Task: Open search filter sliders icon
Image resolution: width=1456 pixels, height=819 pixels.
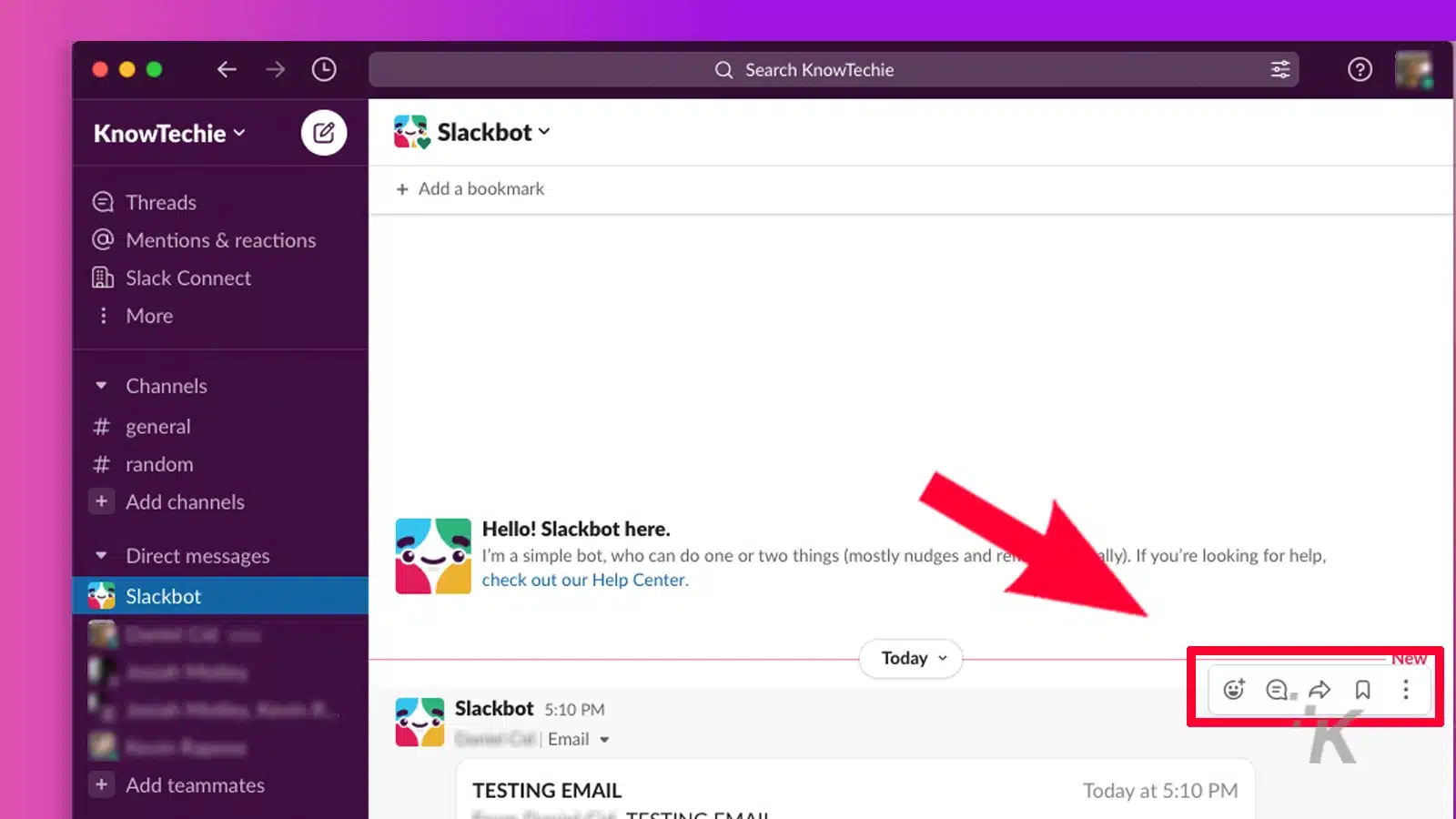Action: [1279, 70]
